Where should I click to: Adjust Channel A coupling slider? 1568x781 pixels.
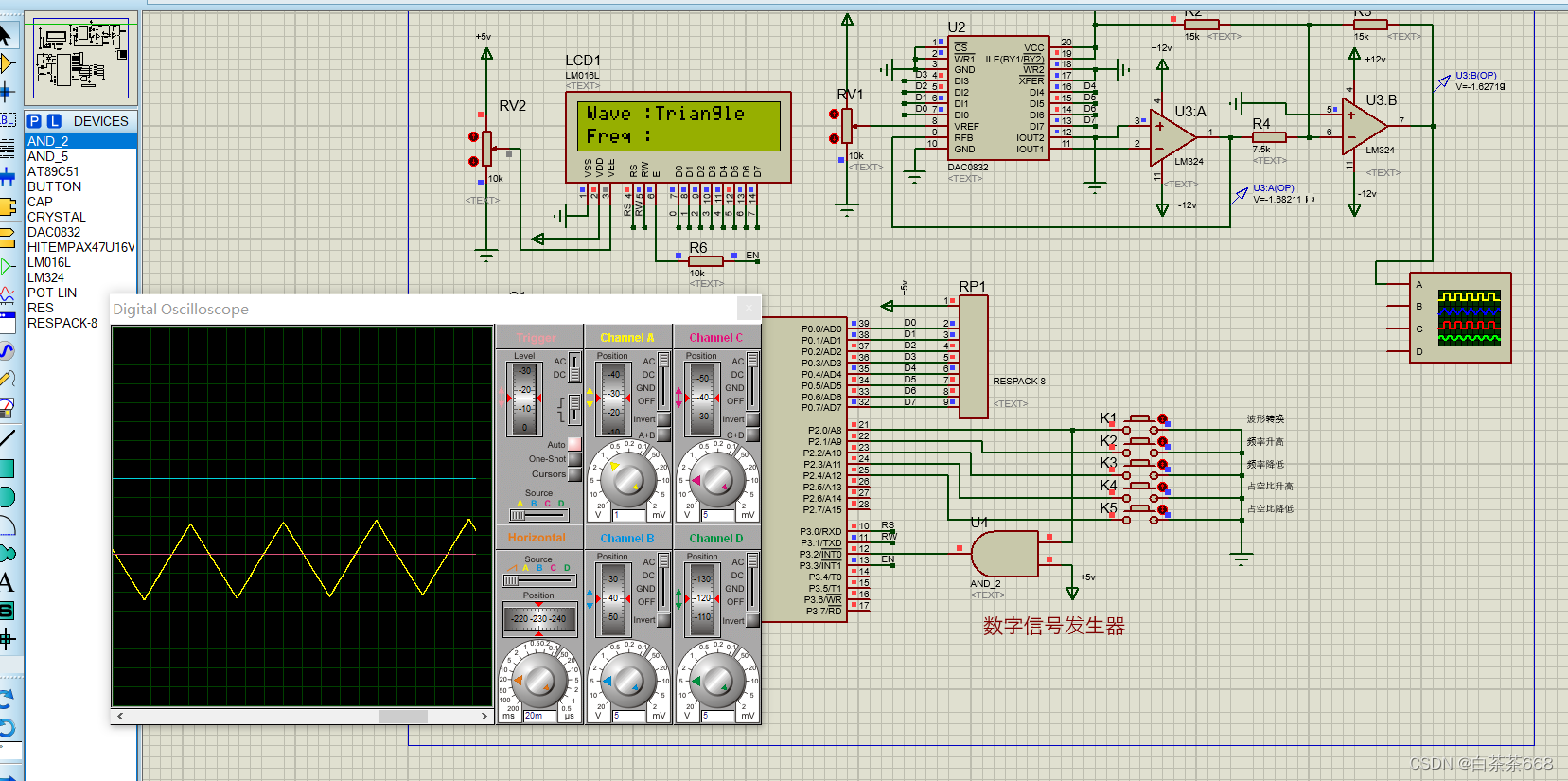663,381
